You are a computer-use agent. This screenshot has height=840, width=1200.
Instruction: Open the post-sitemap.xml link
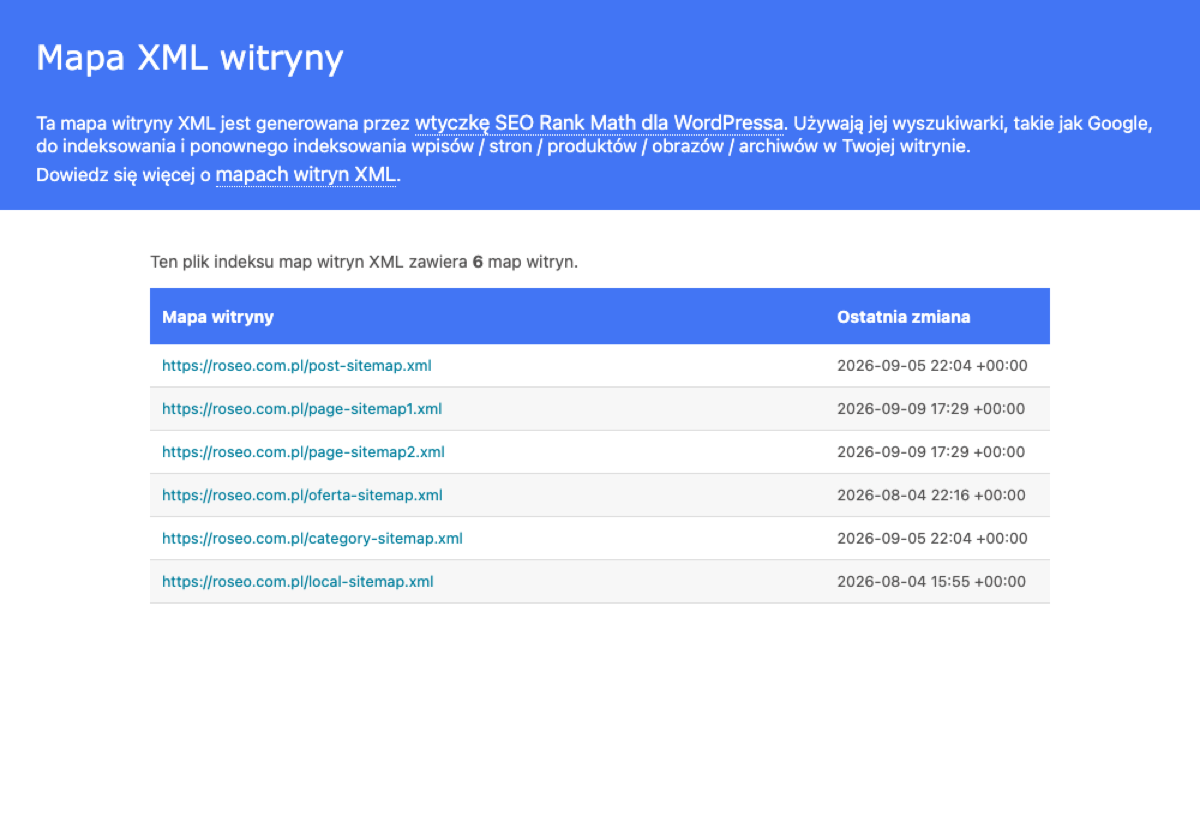coord(297,366)
